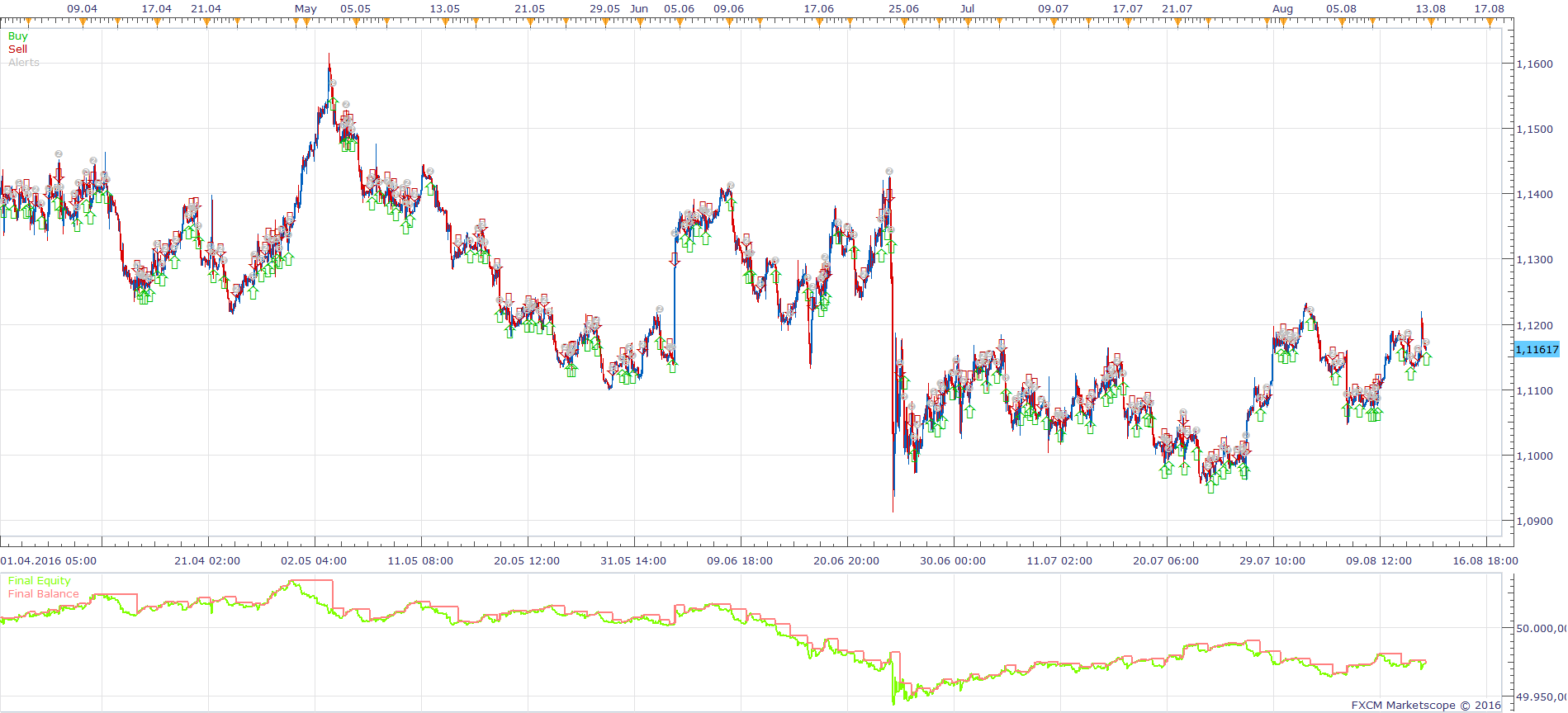This screenshot has width=1568, height=713.
Task: Select the orange marker below 13.08
Action: [1431, 23]
